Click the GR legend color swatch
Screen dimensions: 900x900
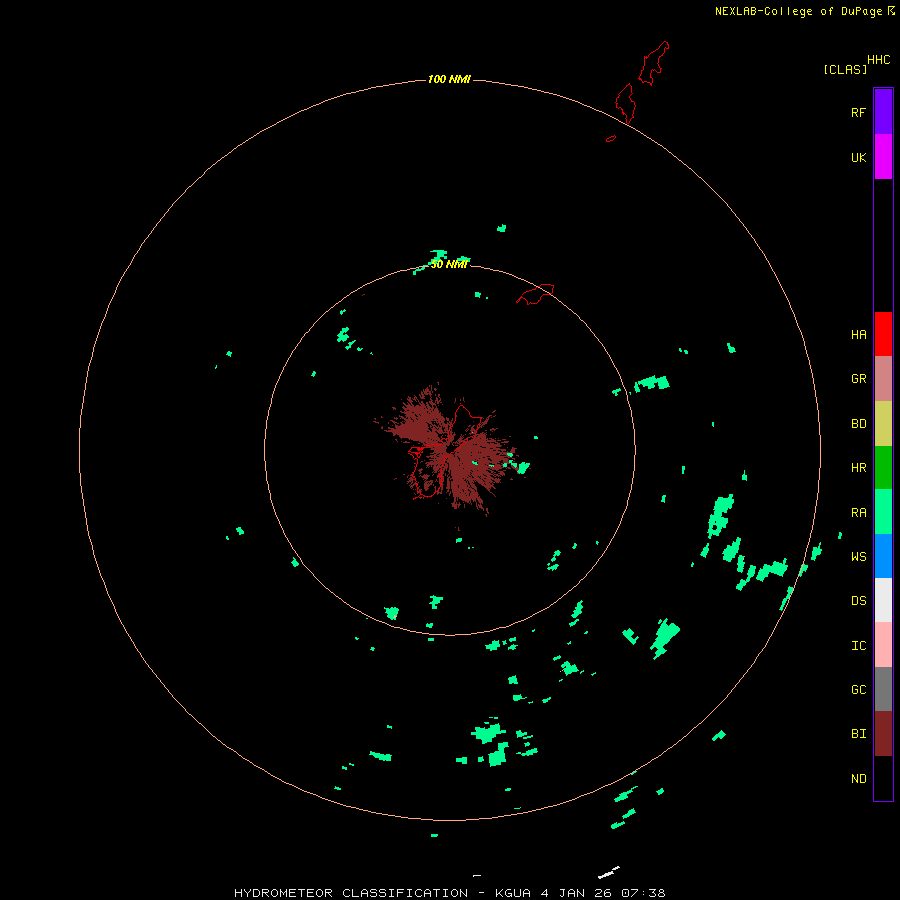coord(883,379)
